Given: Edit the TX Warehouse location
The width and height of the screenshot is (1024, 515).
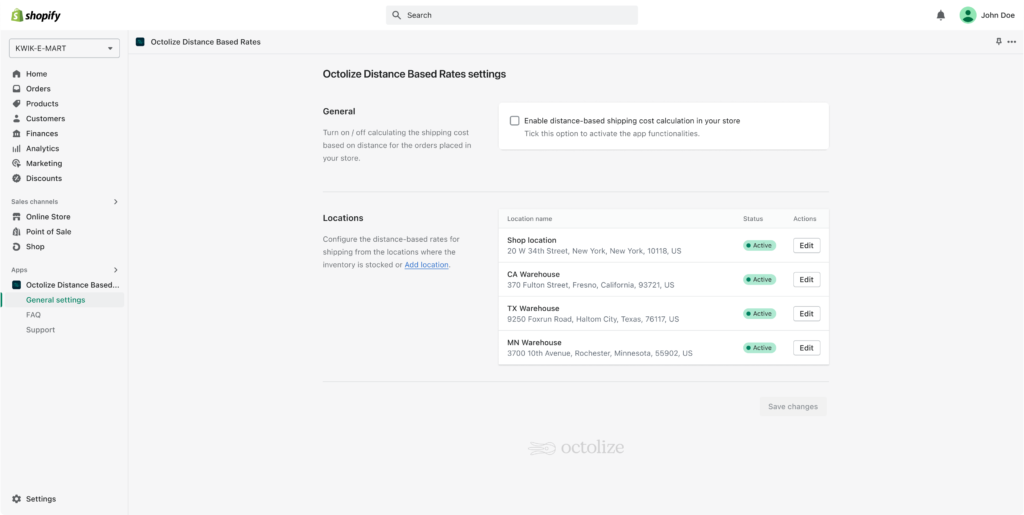Looking at the screenshot, I should click(807, 313).
